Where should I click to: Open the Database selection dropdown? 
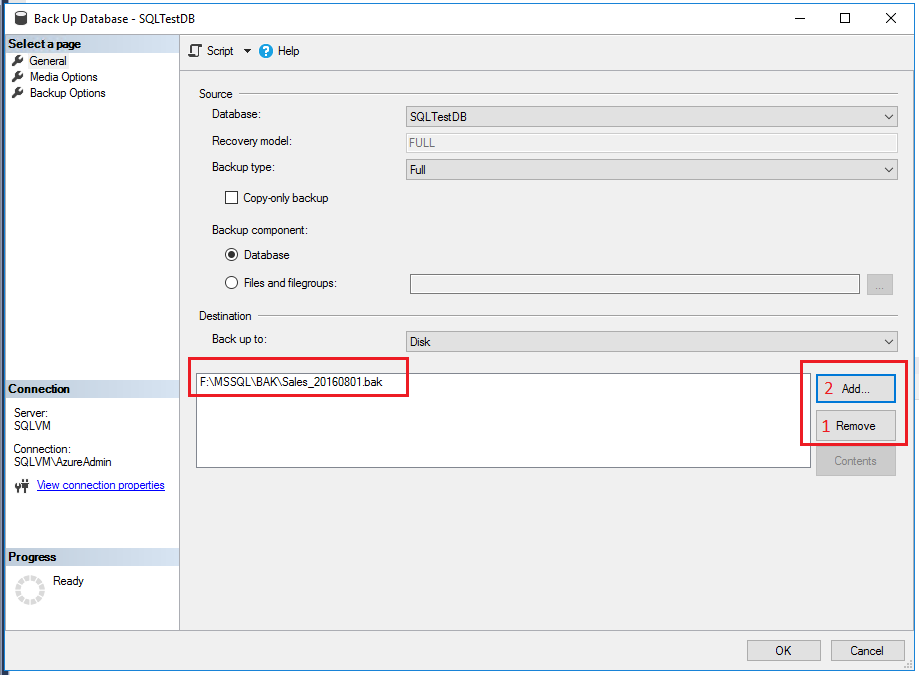(887, 116)
